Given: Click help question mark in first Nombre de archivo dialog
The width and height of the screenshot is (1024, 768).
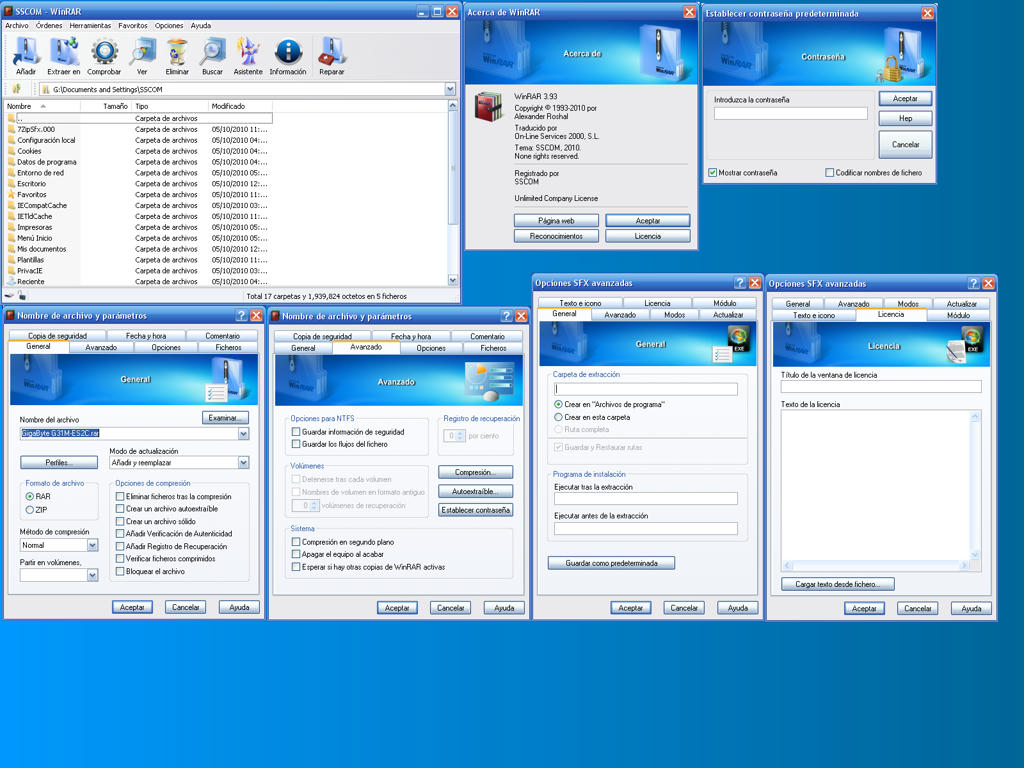Looking at the screenshot, I should [x=241, y=316].
